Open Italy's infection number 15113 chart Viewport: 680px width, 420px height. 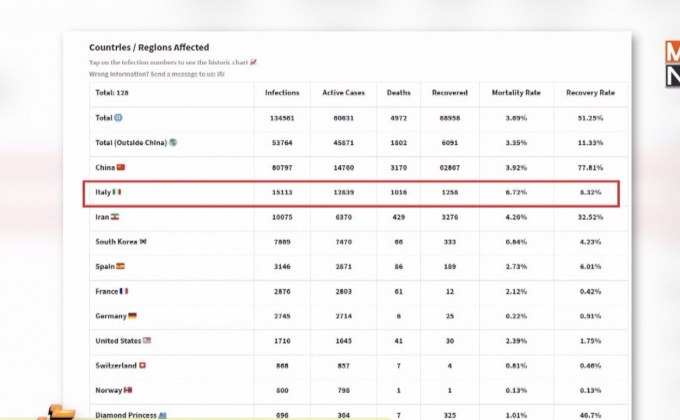point(282,191)
